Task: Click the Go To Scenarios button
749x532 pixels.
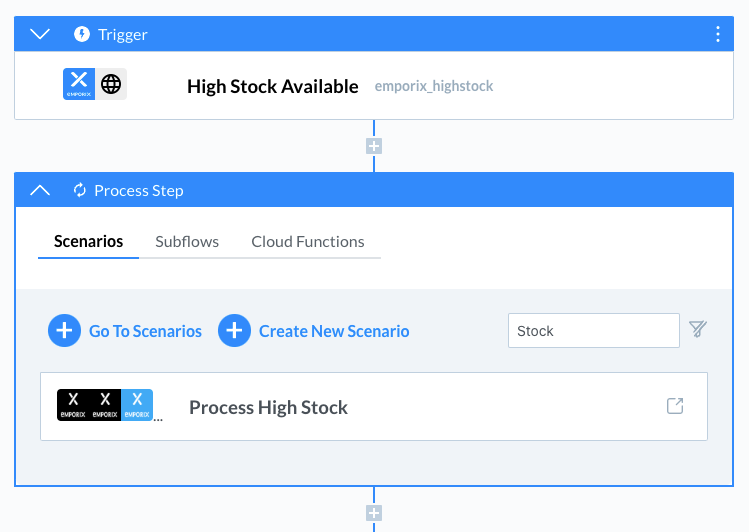Action: coord(125,331)
